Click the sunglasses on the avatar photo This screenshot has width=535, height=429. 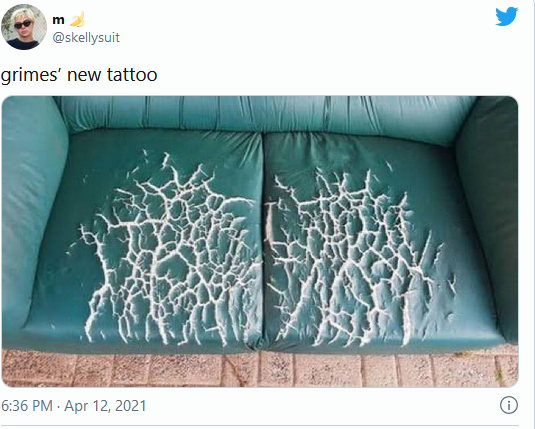23,24
